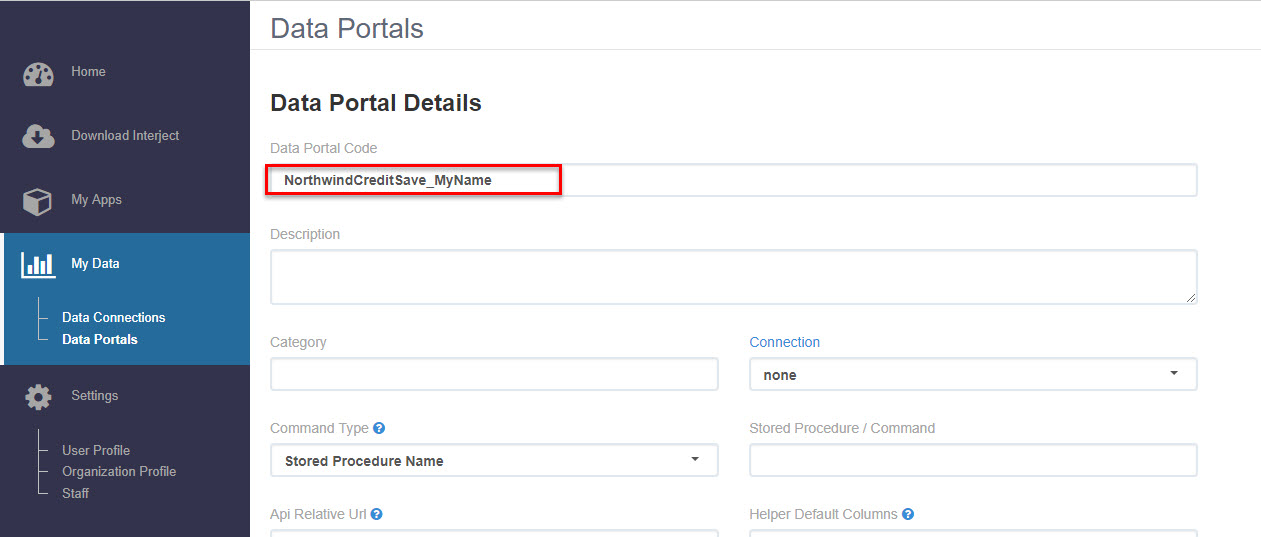Screen dimensions: 1261x537
Task: Click the Download Interject menu text
Action: 125,136
